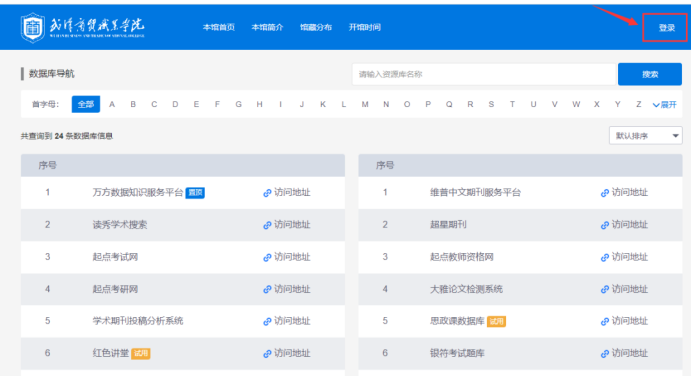Open 起点考试网 database entry
This screenshot has height=376, width=692.
tap(115, 257)
